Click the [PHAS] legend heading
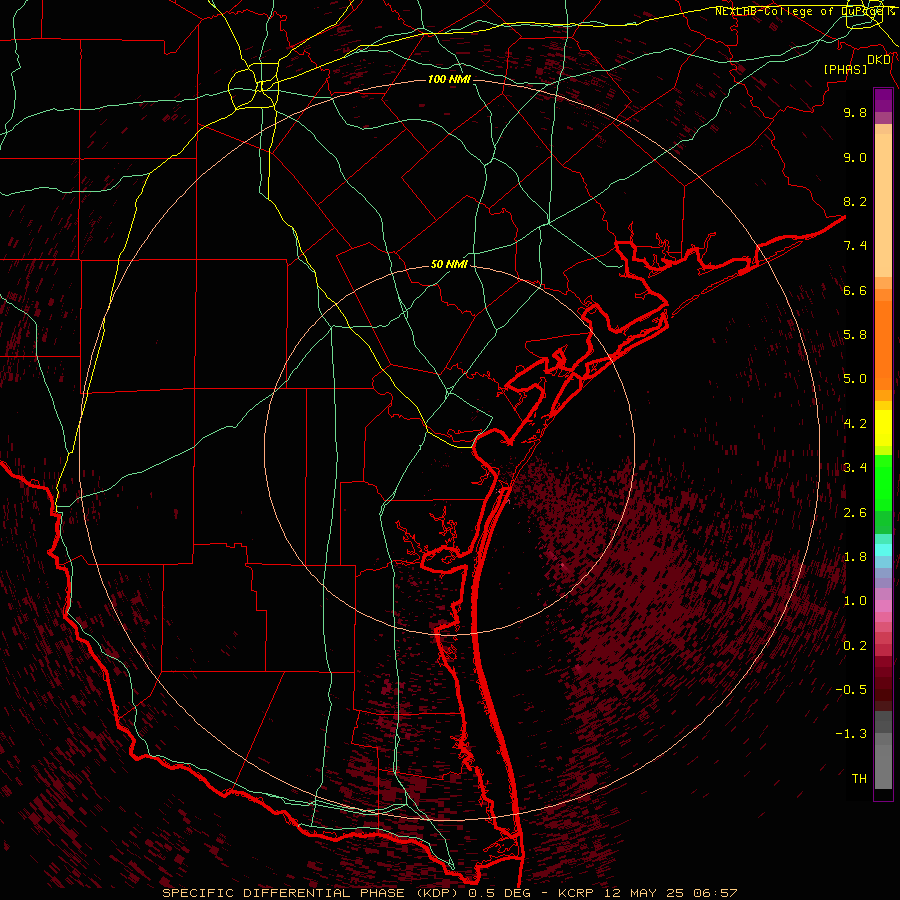Viewport: 900px width, 900px height. click(845, 69)
